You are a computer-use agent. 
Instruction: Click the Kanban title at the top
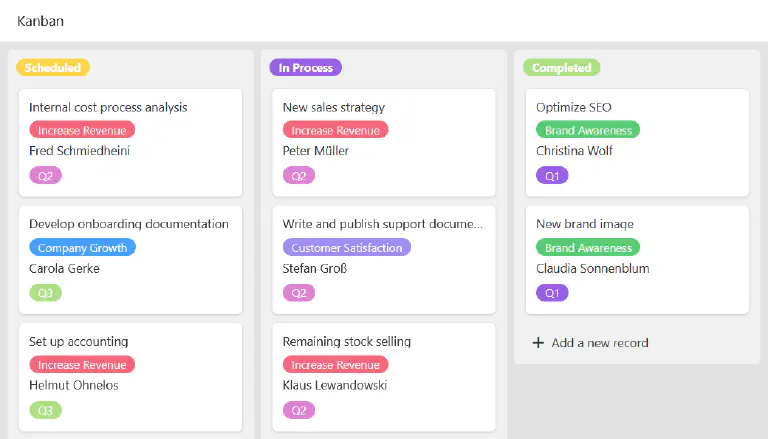click(40, 20)
